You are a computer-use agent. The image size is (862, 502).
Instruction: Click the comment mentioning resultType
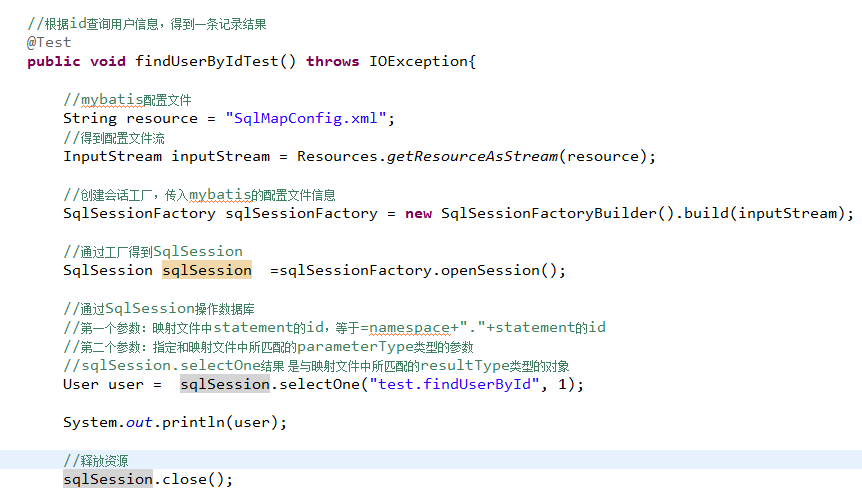[x=316, y=365]
